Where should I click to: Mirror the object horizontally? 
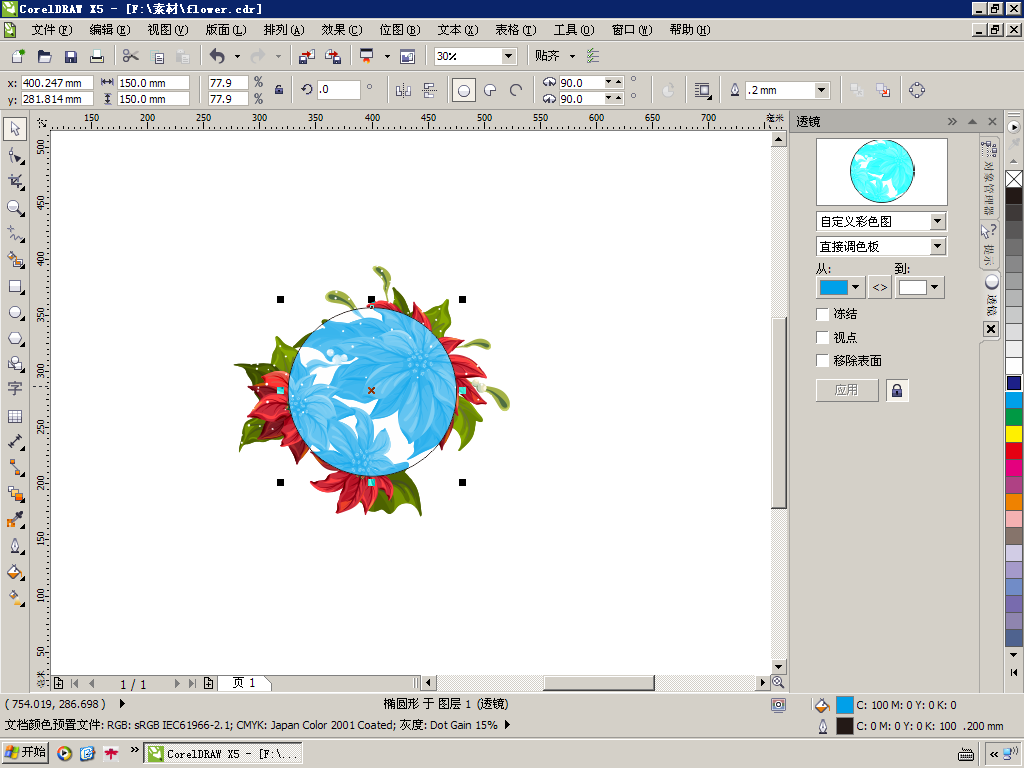pyautogui.click(x=403, y=90)
